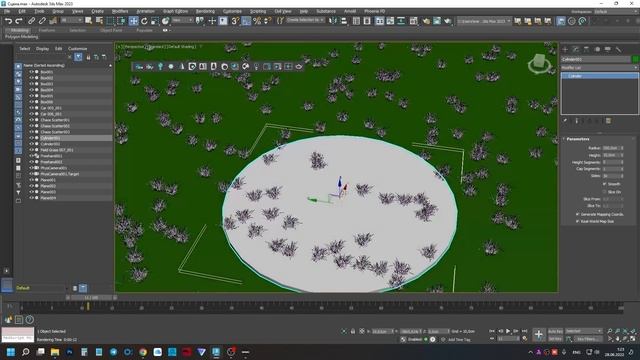Toggle visibility eye for Car 003_001
The width and height of the screenshot is (640, 360).
(x=31, y=108)
